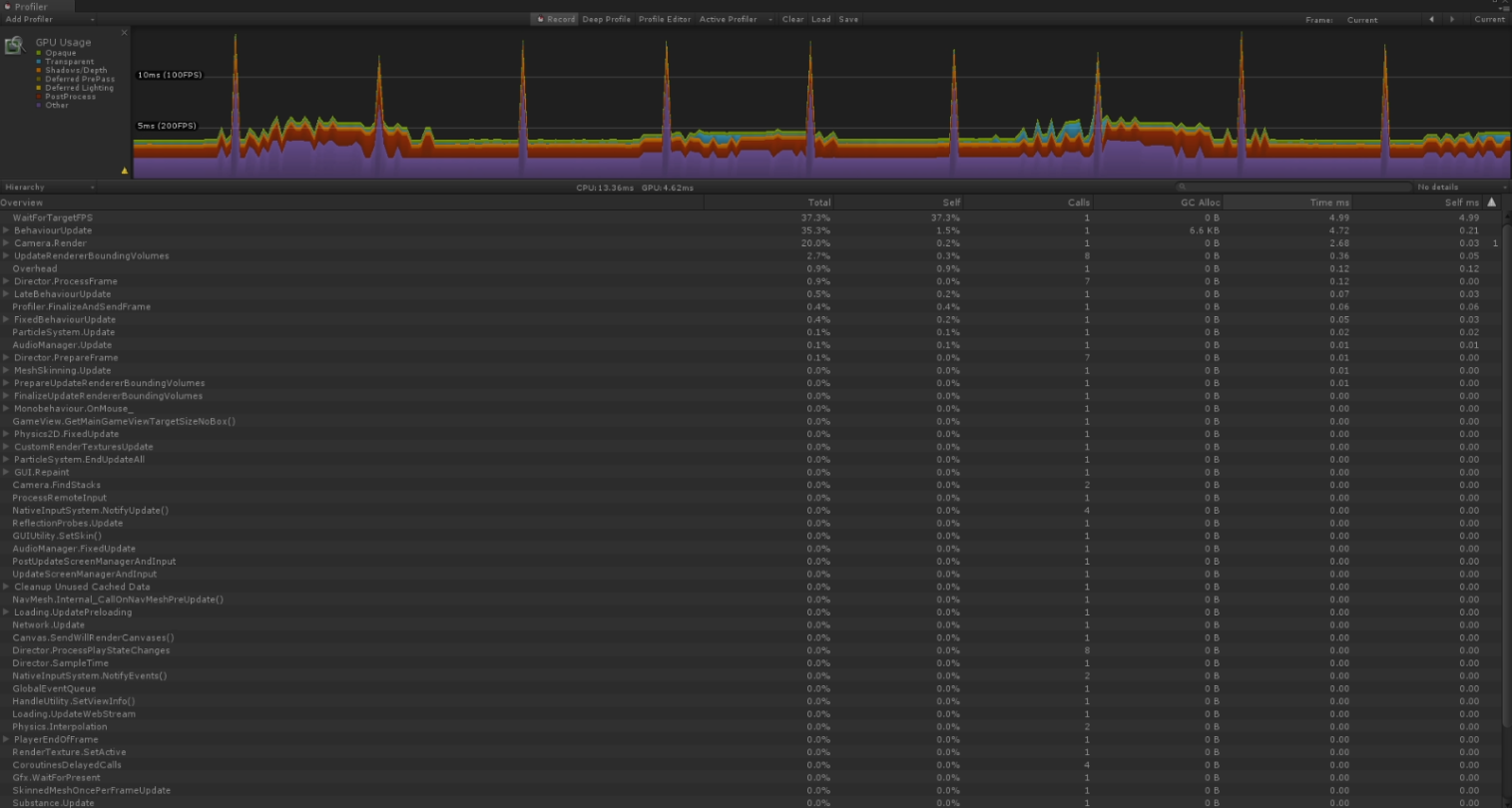Open the Hierarchy view dropdown
The height and width of the screenshot is (808, 1512).
(49, 188)
